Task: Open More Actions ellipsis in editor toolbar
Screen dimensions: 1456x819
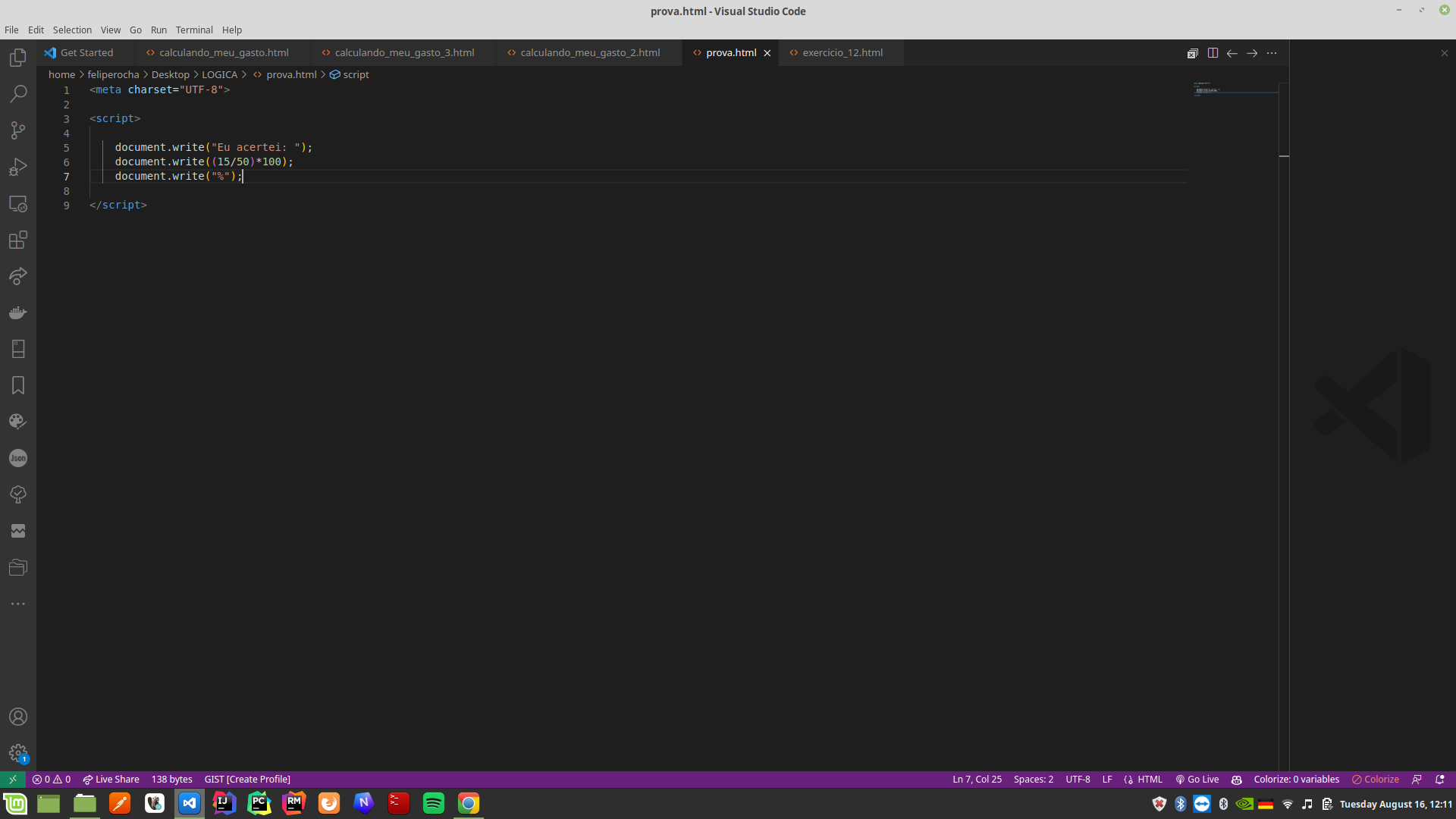Action: 1272,53
